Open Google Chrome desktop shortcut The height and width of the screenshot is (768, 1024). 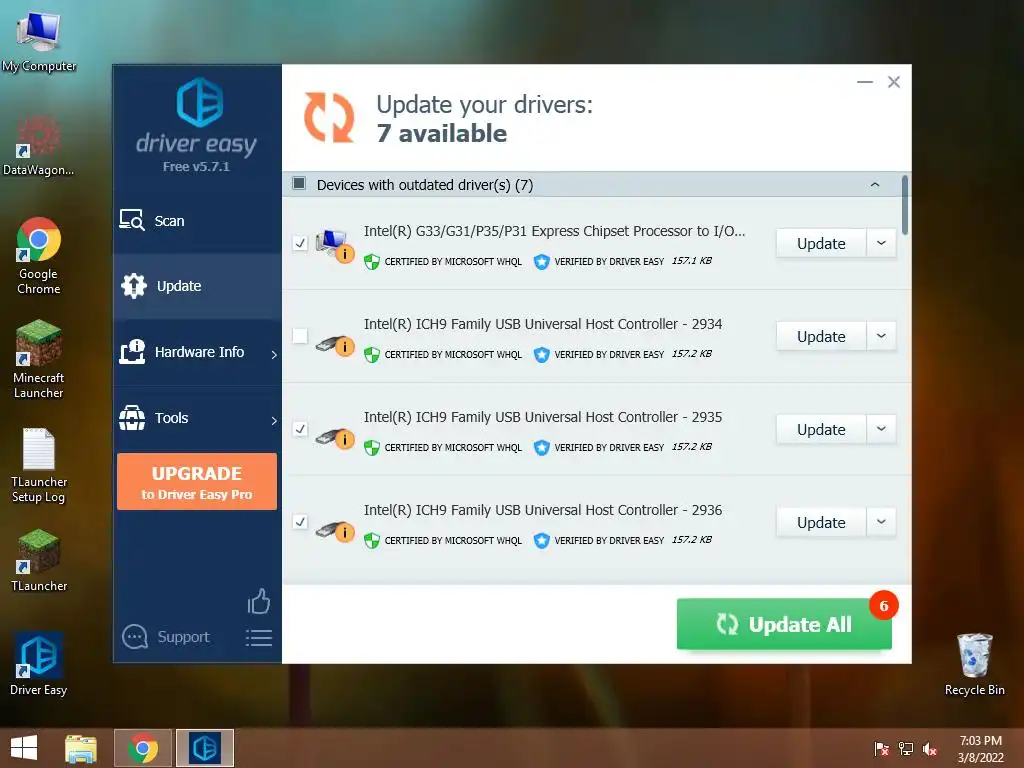[39, 256]
